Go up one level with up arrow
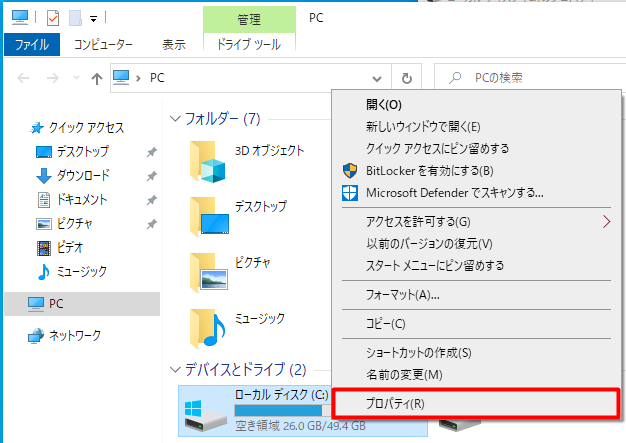Image resolution: width=626 pixels, height=443 pixels. coord(97,78)
